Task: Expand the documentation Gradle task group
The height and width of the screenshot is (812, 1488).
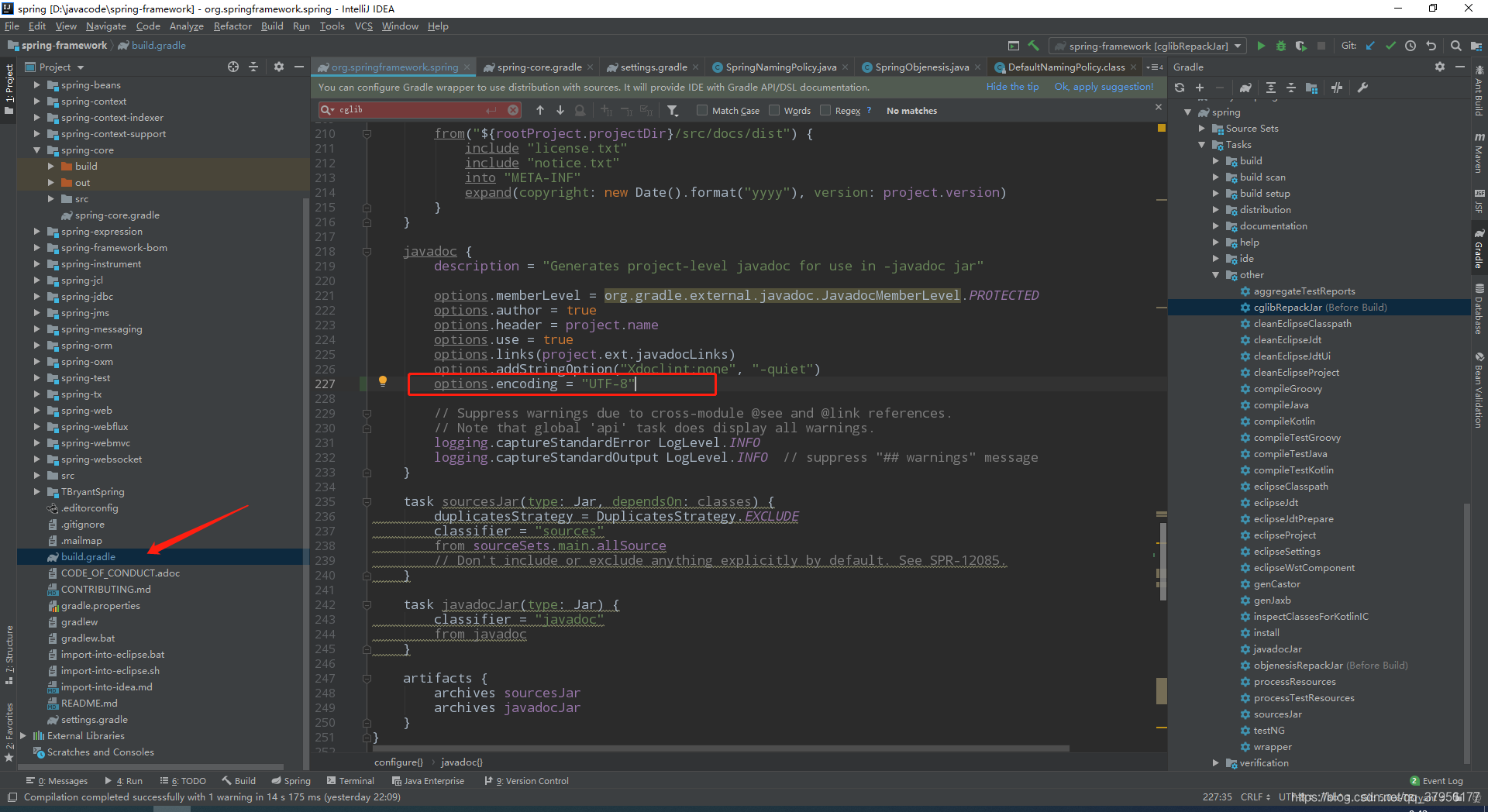Action: pyautogui.click(x=1216, y=226)
